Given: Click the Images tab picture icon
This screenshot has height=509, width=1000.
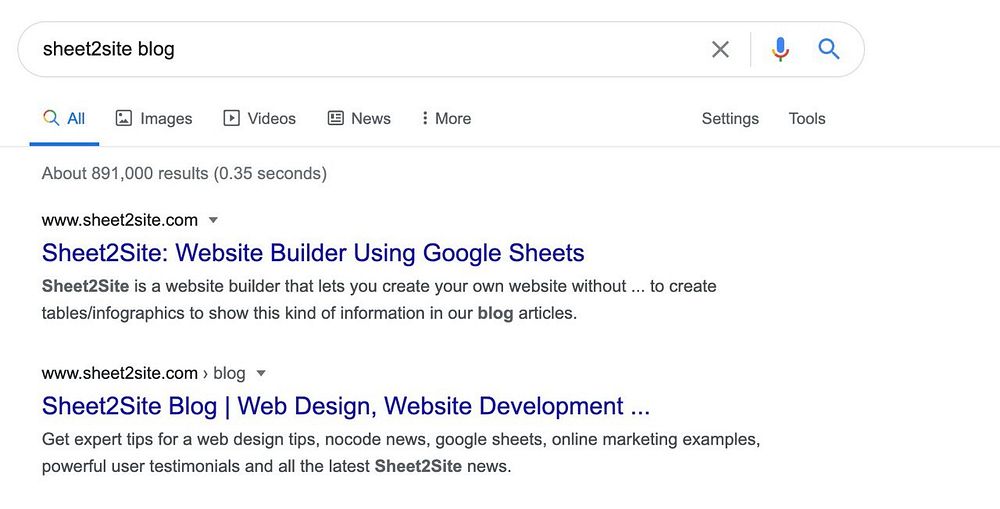Looking at the screenshot, I should pos(124,118).
